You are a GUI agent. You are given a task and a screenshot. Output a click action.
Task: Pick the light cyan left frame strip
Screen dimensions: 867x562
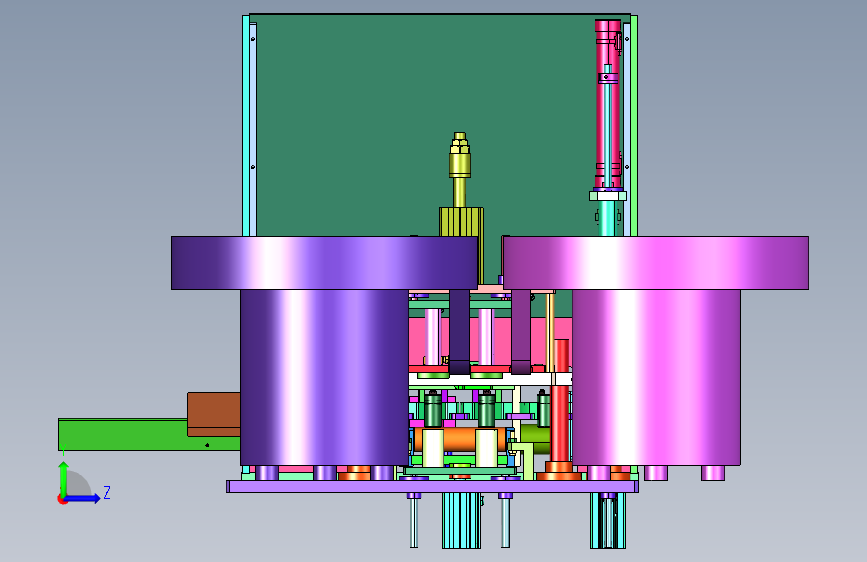click(246, 126)
